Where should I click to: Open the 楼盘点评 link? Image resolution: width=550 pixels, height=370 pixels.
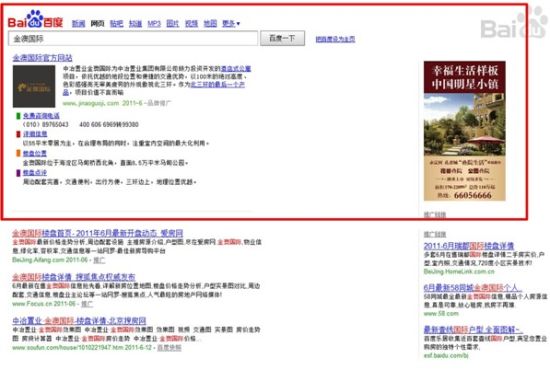(35, 173)
